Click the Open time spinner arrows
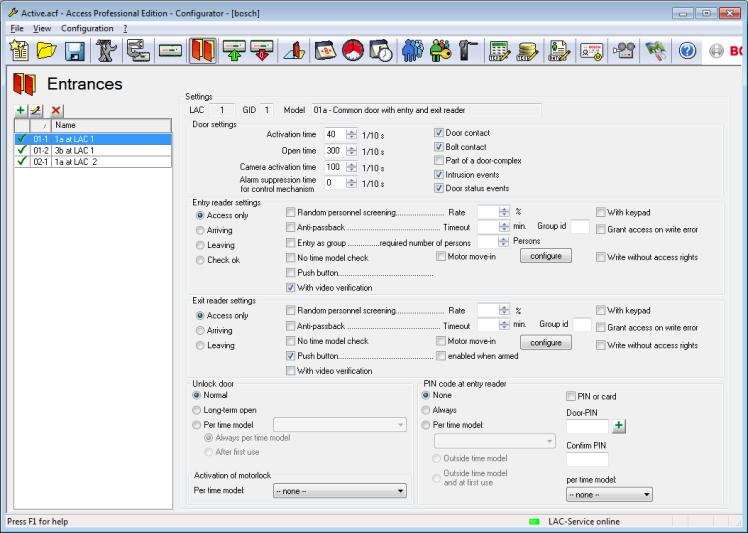 pos(352,151)
